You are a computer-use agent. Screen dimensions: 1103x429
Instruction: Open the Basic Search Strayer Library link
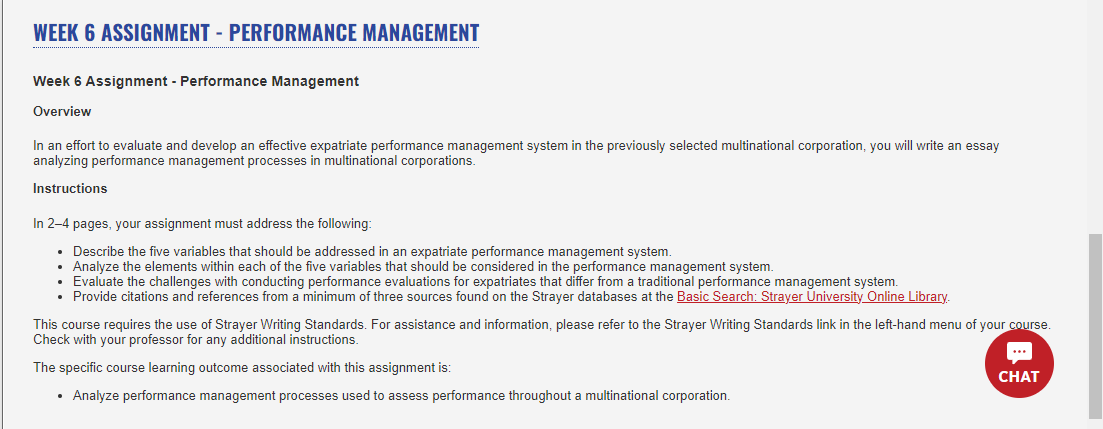coord(812,296)
